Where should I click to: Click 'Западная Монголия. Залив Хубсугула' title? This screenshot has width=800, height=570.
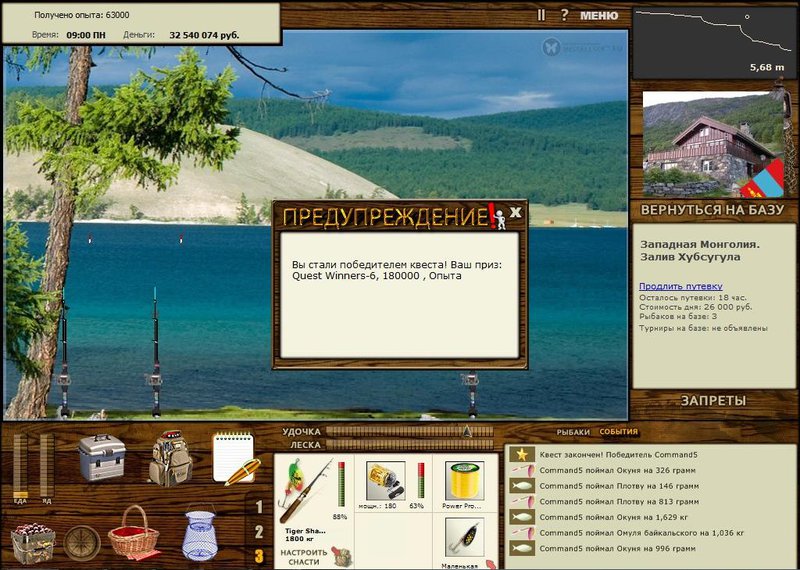click(700, 251)
